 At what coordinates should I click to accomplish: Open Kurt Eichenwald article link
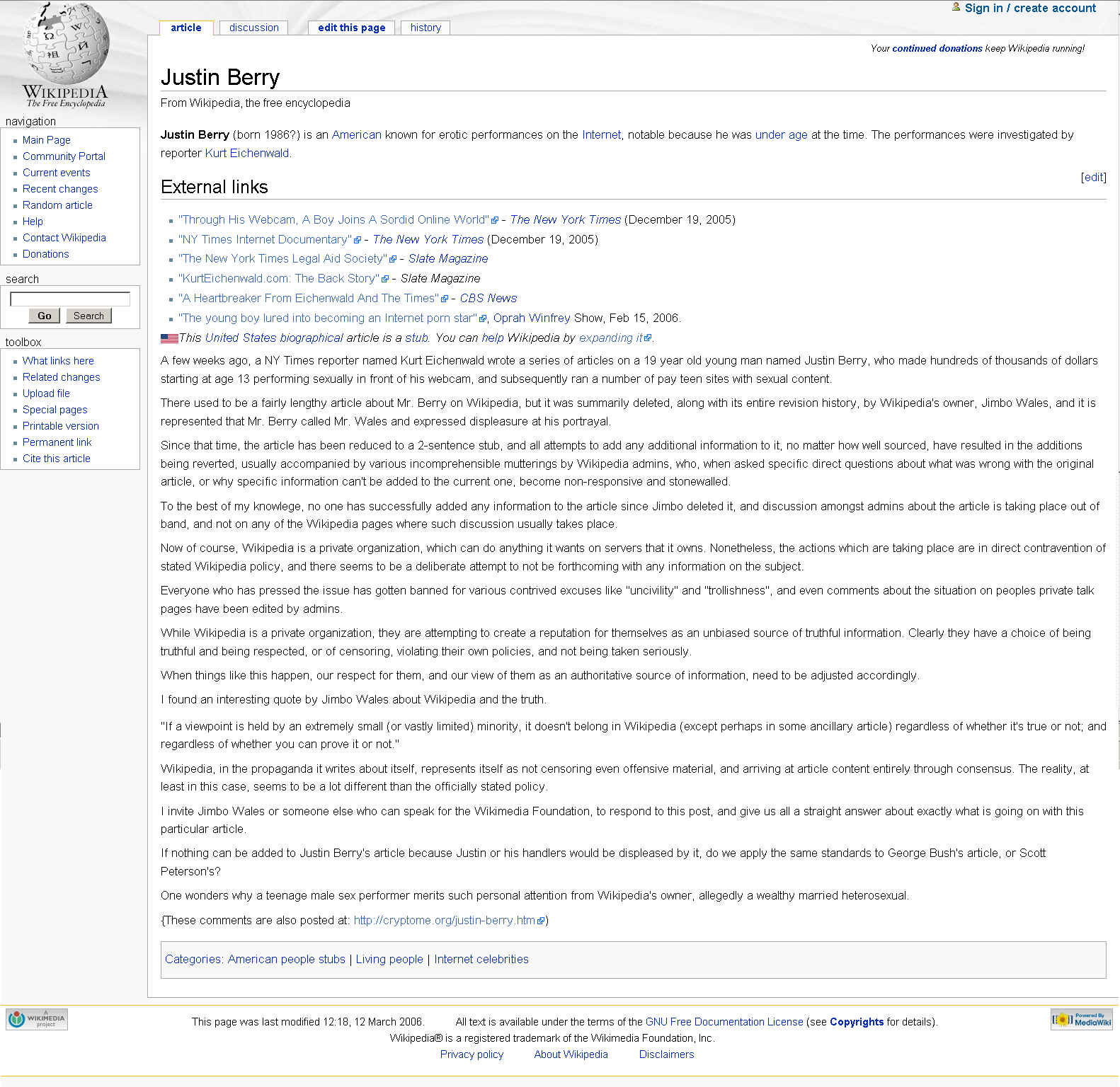point(247,153)
